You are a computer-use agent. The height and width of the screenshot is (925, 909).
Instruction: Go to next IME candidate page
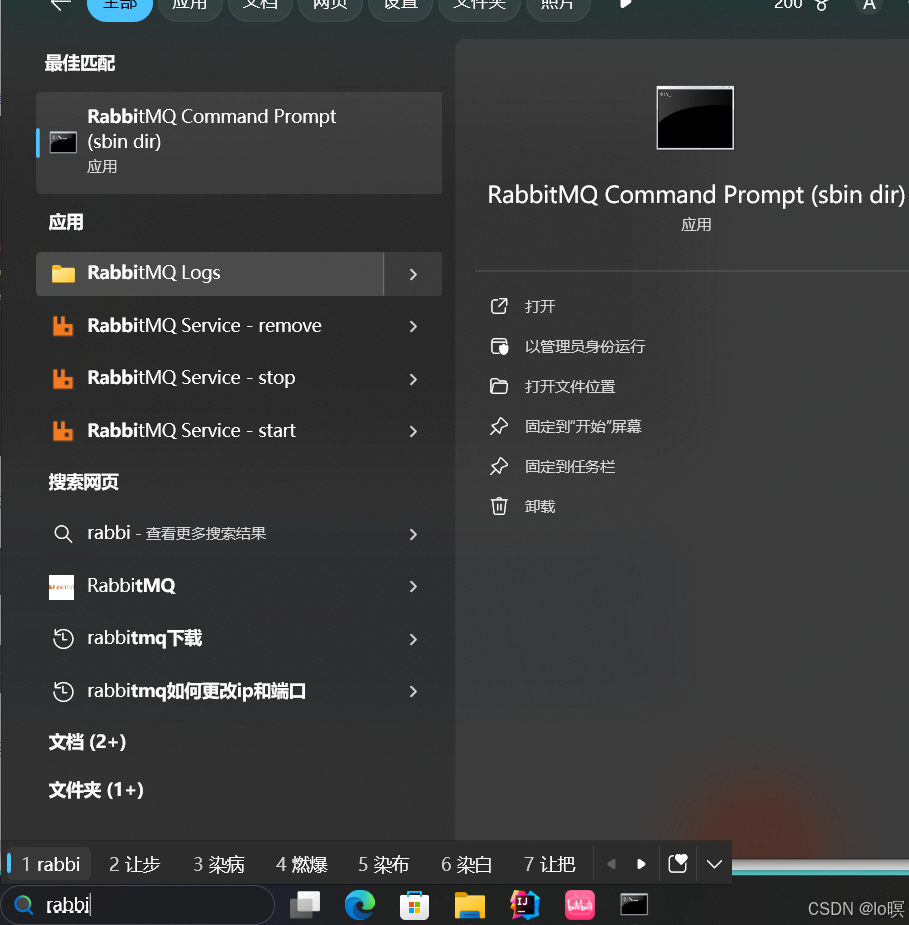(641, 864)
